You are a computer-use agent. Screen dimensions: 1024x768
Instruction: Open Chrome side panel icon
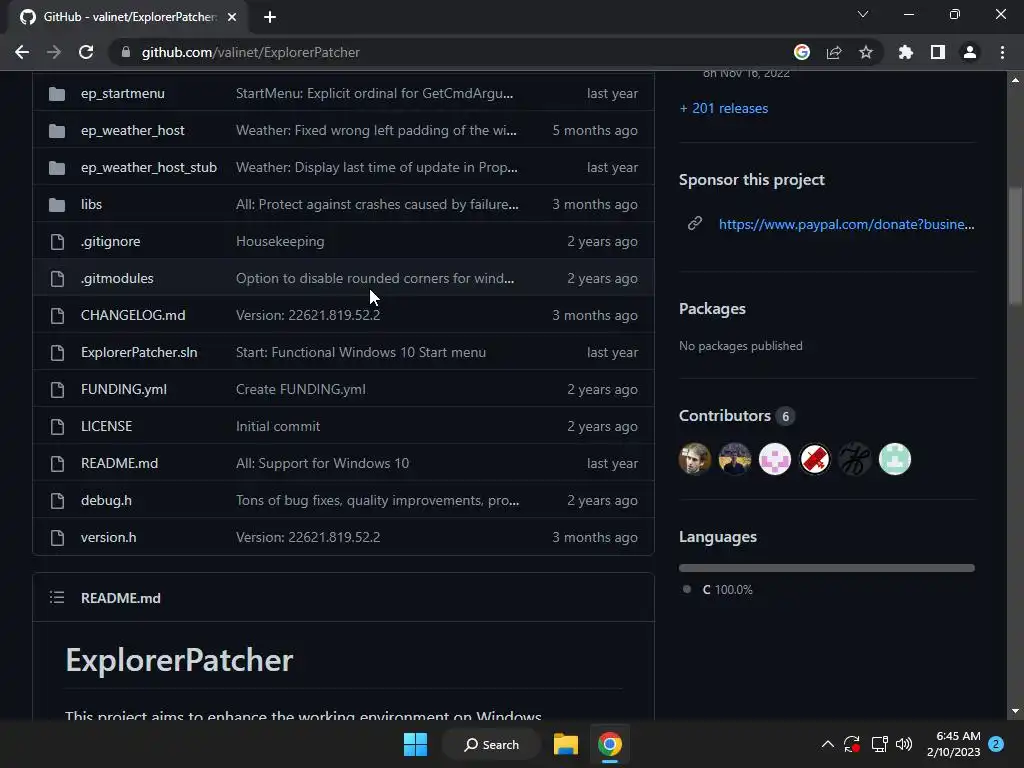938,52
